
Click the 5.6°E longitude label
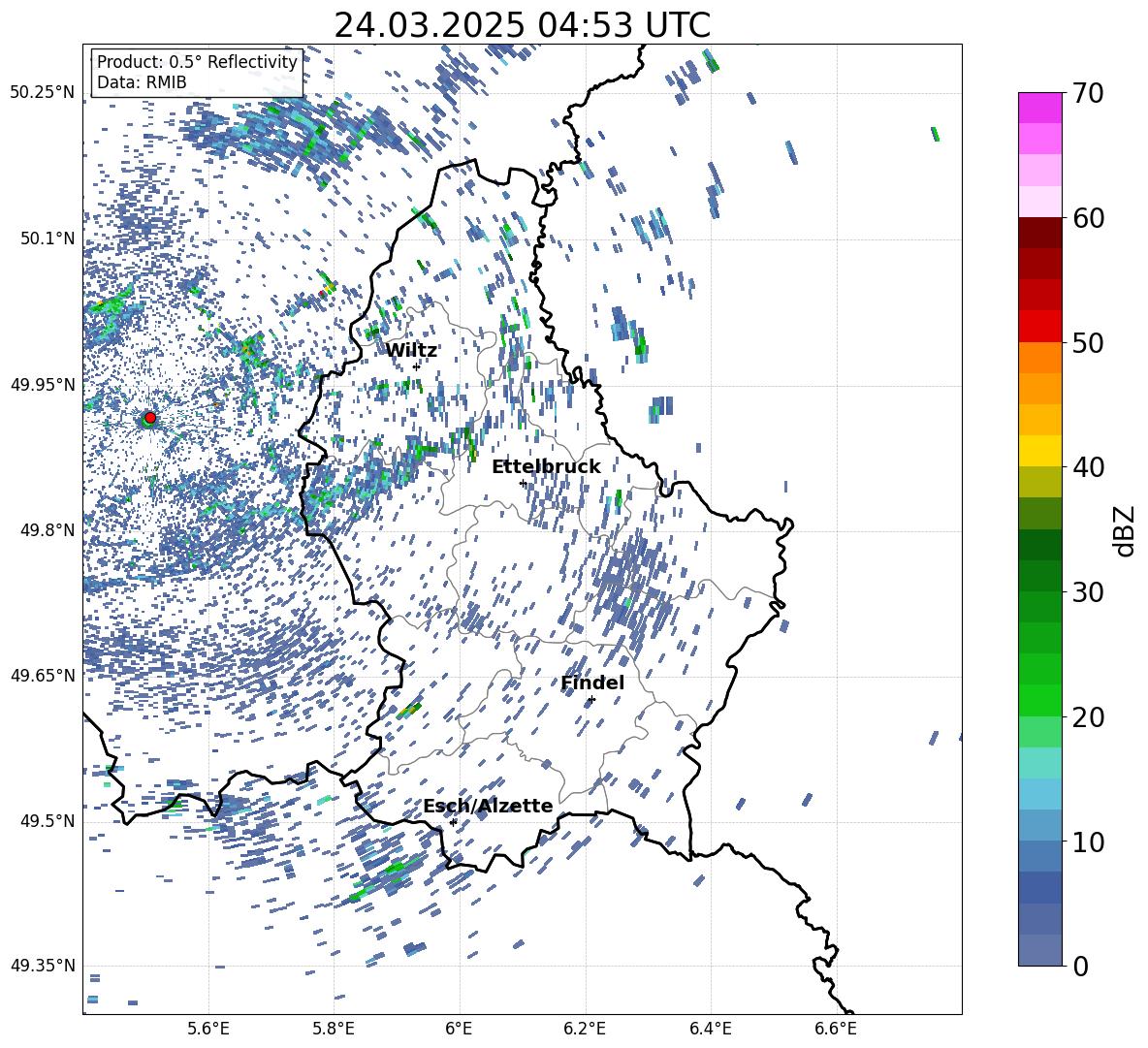[208, 1029]
